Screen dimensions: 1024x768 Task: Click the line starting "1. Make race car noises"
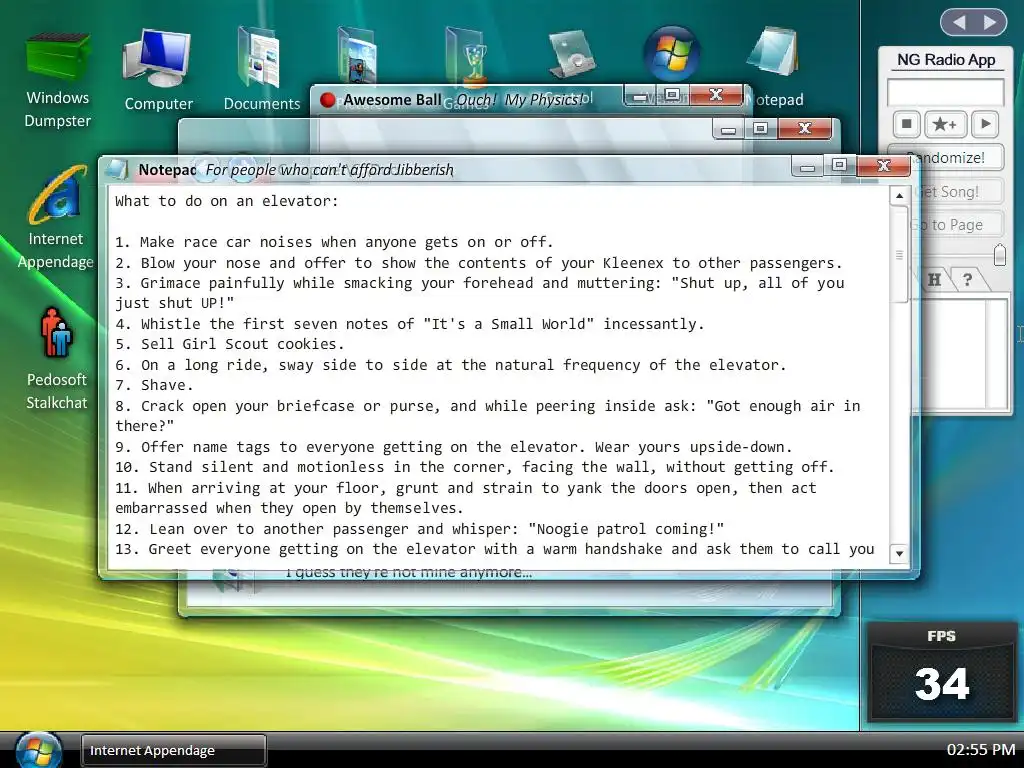(x=334, y=242)
